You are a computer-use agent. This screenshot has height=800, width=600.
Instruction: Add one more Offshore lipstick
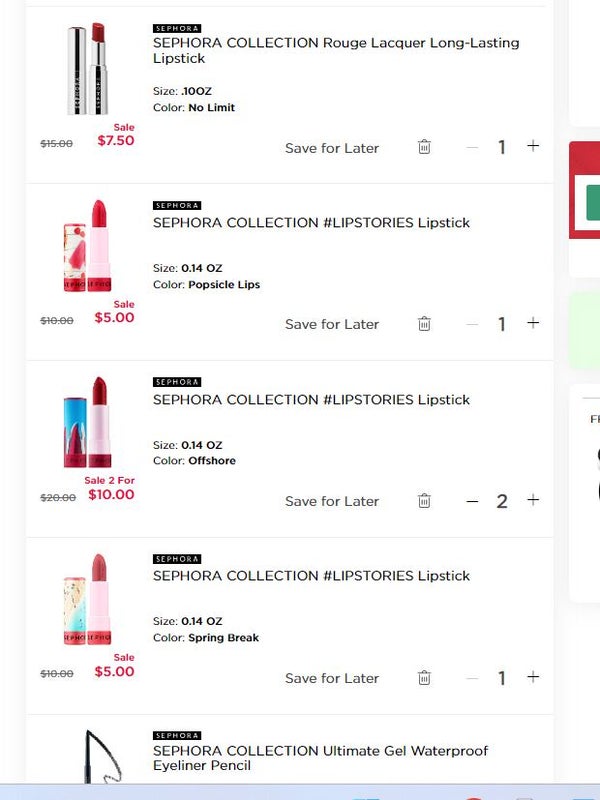click(533, 500)
